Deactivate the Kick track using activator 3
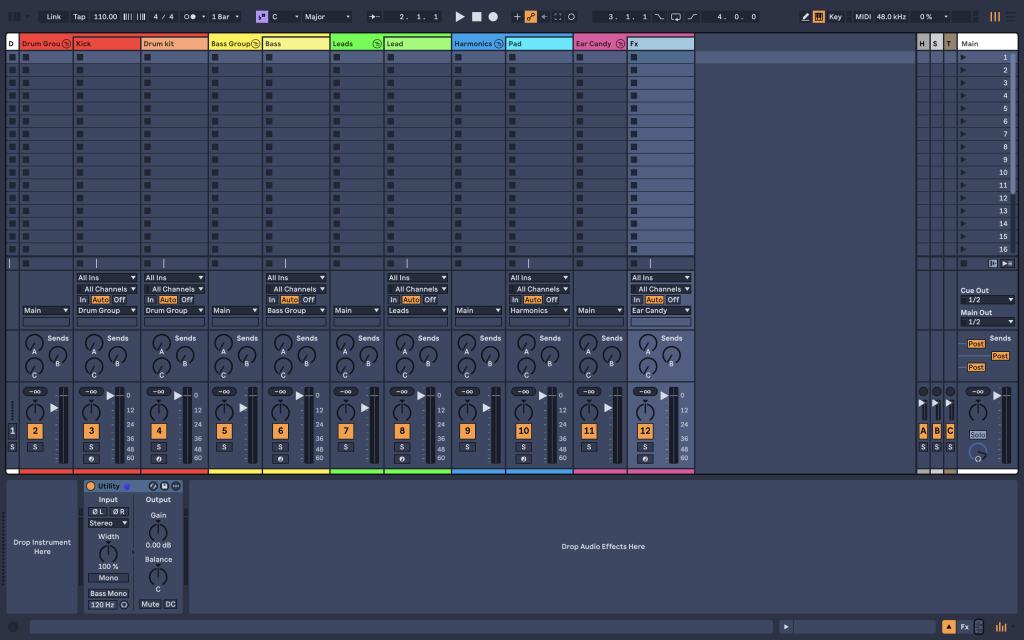 click(91, 431)
